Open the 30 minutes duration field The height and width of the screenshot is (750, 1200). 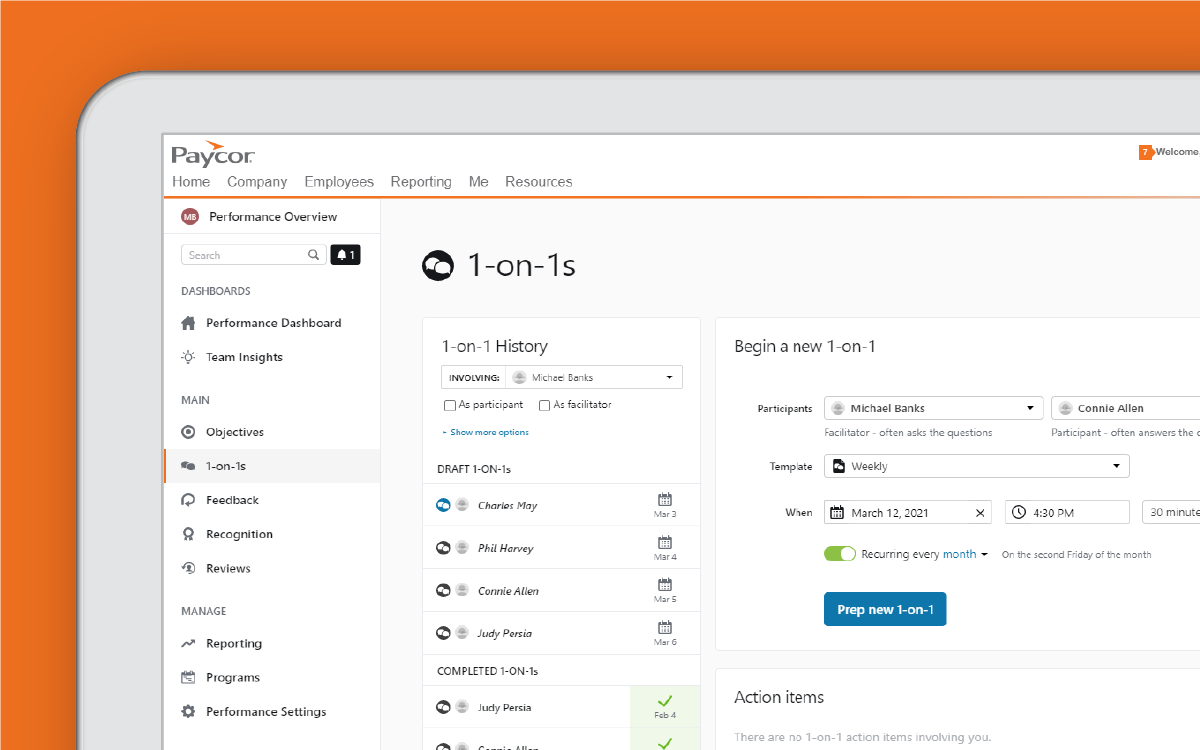coord(1171,512)
